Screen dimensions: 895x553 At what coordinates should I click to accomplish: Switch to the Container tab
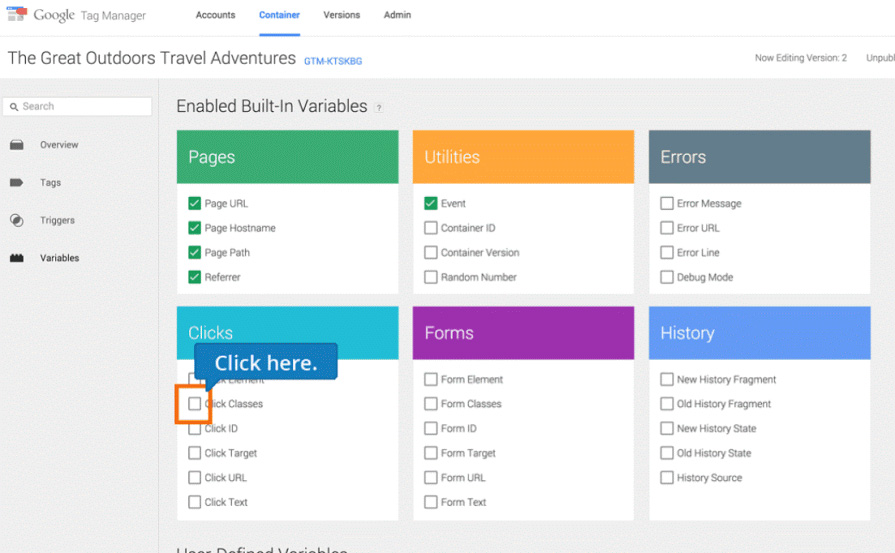[279, 15]
